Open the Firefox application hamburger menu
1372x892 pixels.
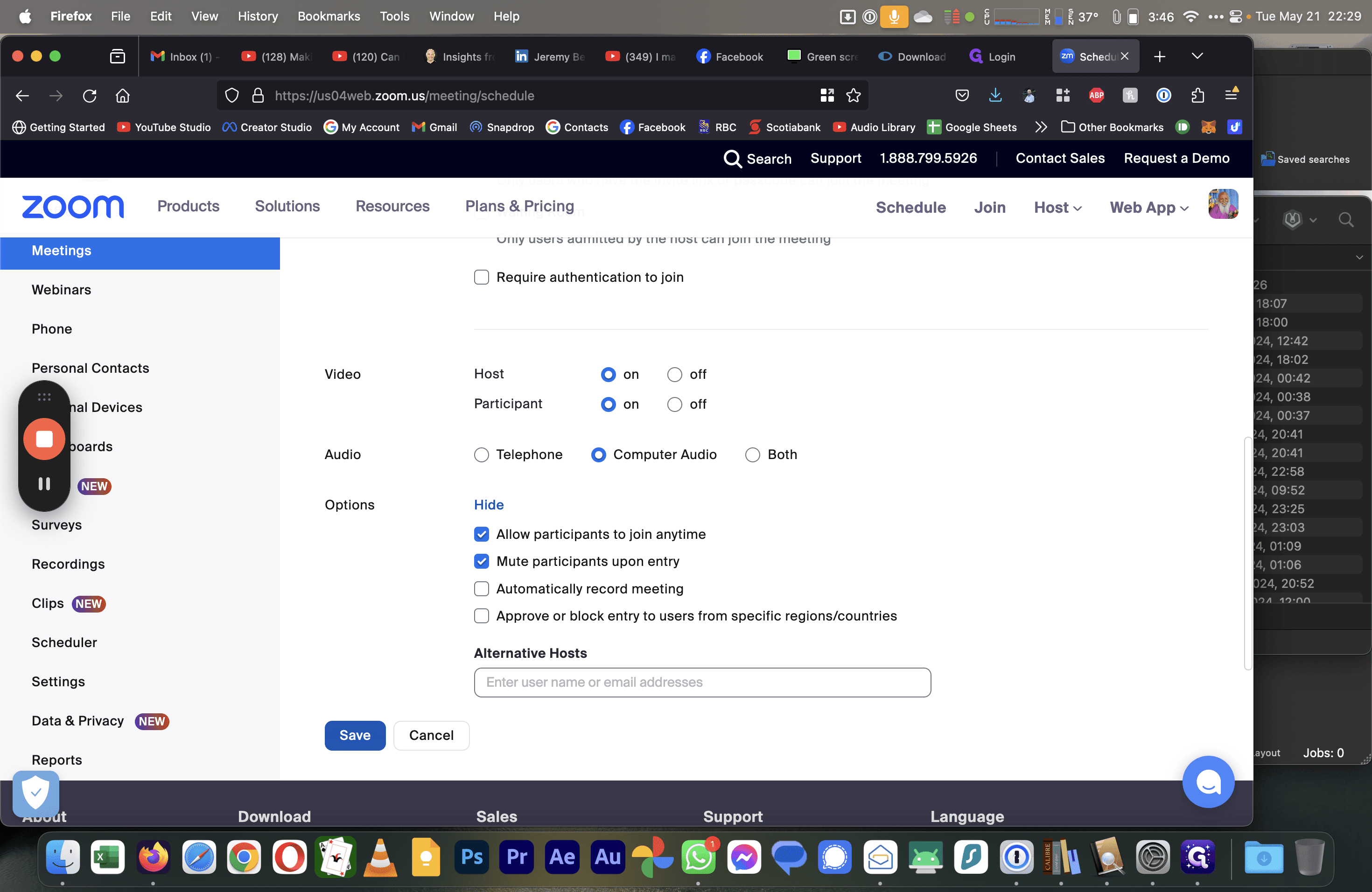pos(1232,96)
